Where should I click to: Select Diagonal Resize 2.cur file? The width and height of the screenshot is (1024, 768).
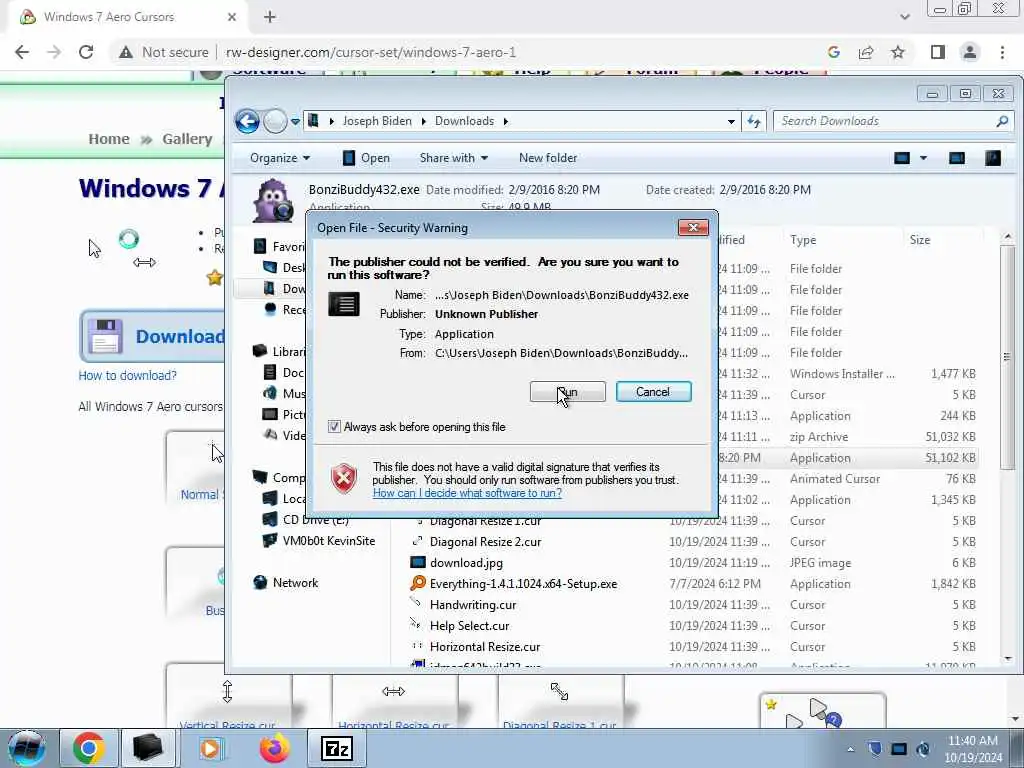pyautogui.click(x=485, y=542)
